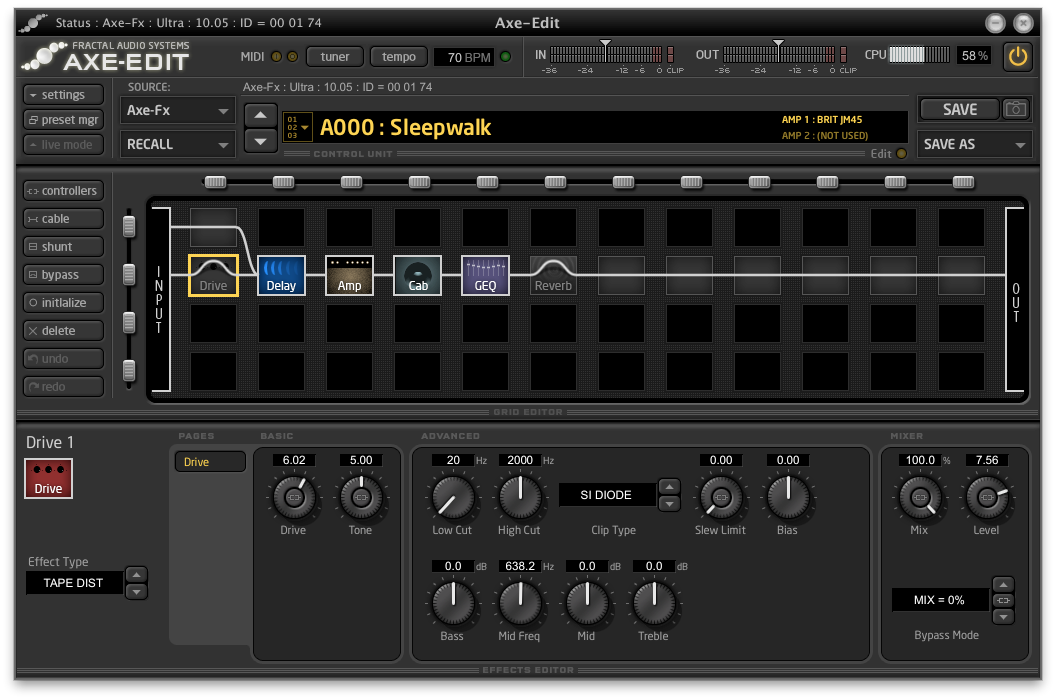Viewport: 1056px width, 700px height.
Task: Edit the Drive value 6.02 field
Action: pos(294,460)
